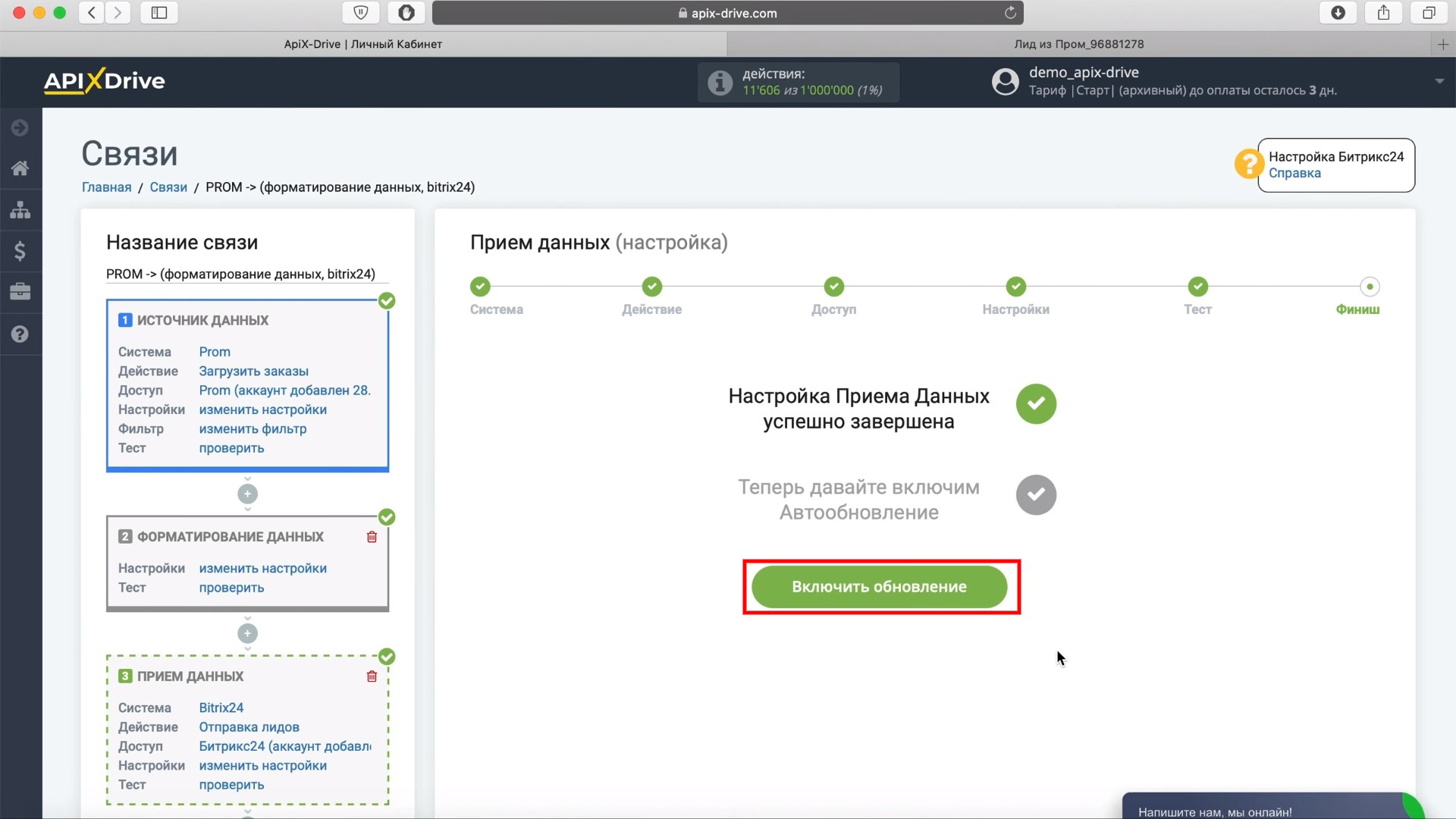This screenshot has width=1456, height=819.
Task: Expand sidebar with the arrow icon
Action: tap(20, 127)
